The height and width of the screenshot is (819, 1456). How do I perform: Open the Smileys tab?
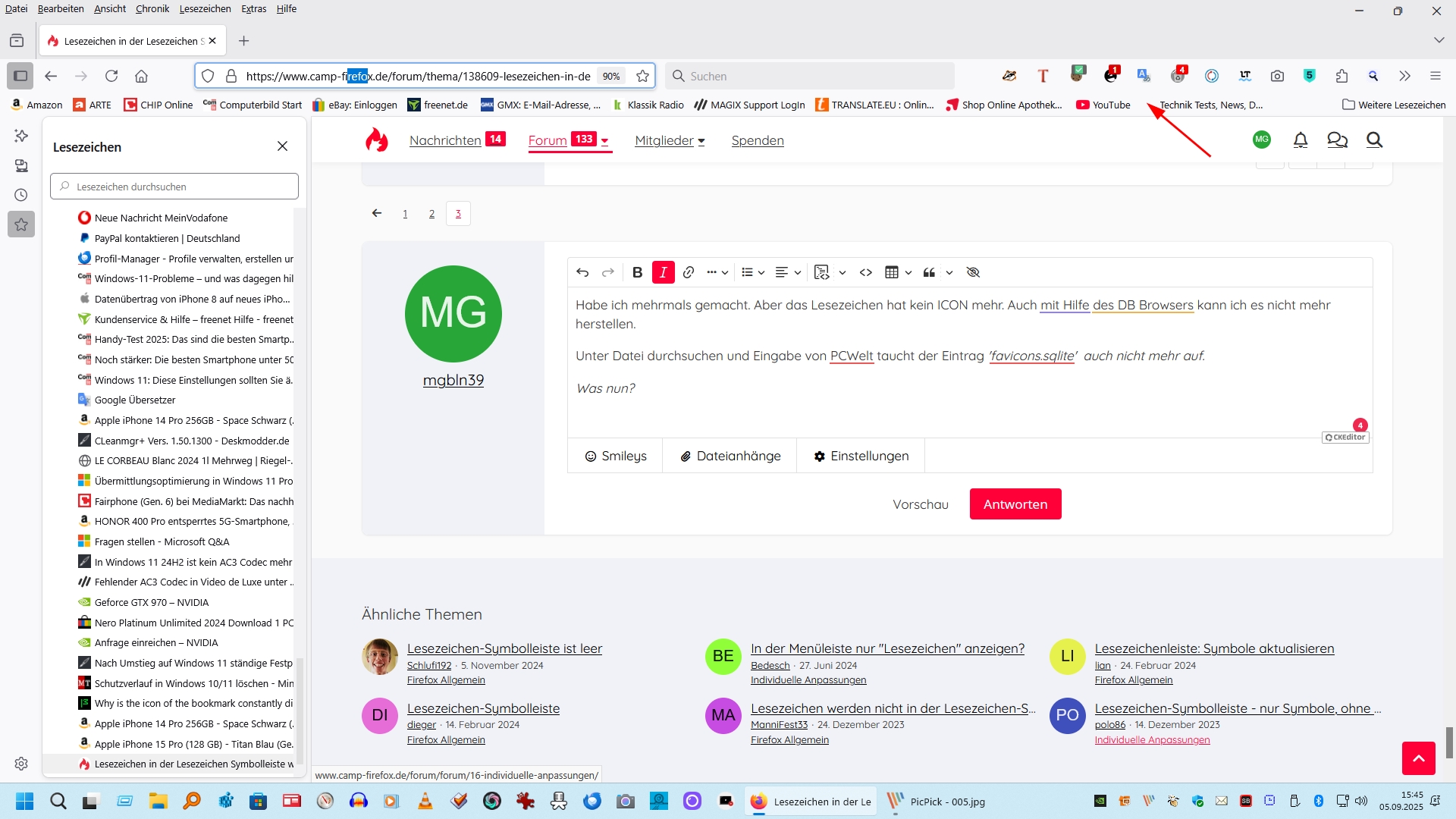pos(616,456)
